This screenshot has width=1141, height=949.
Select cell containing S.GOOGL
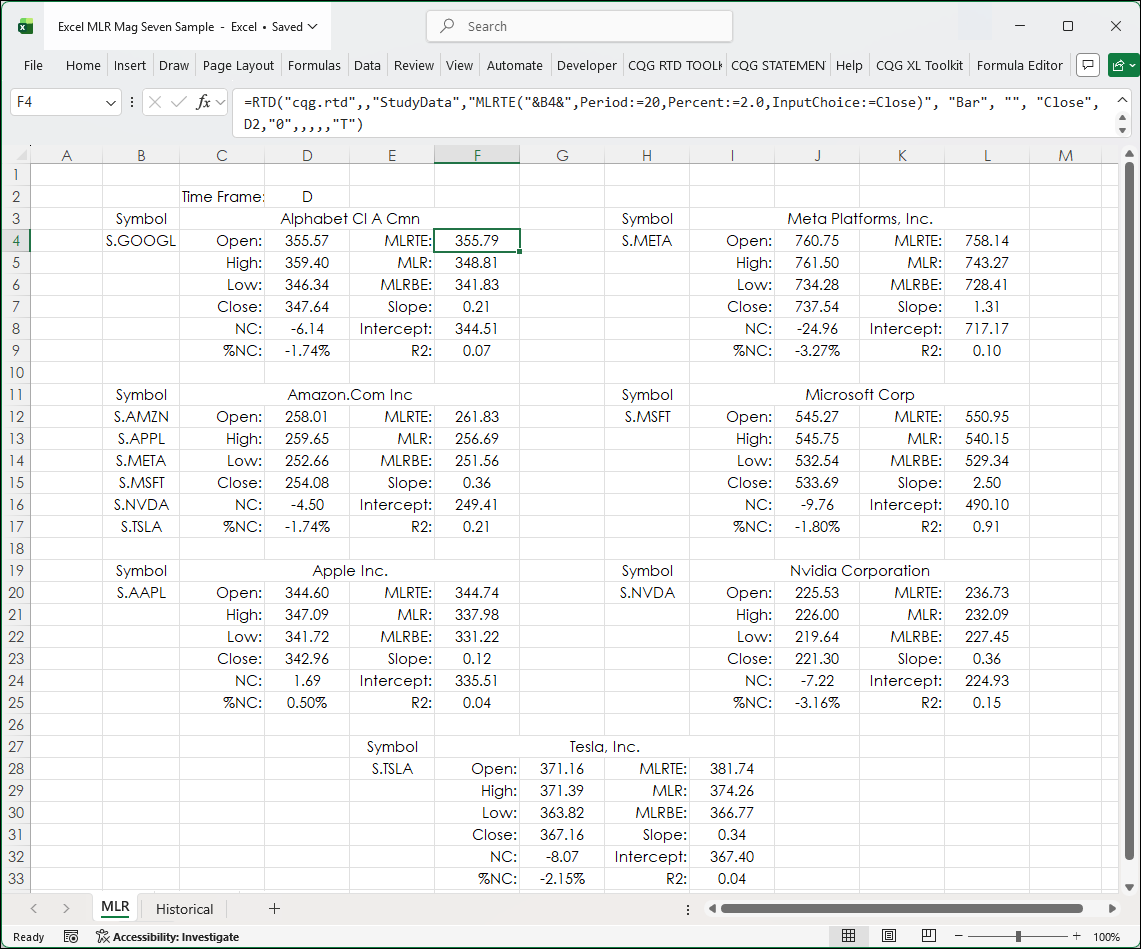click(x=141, y=241)
